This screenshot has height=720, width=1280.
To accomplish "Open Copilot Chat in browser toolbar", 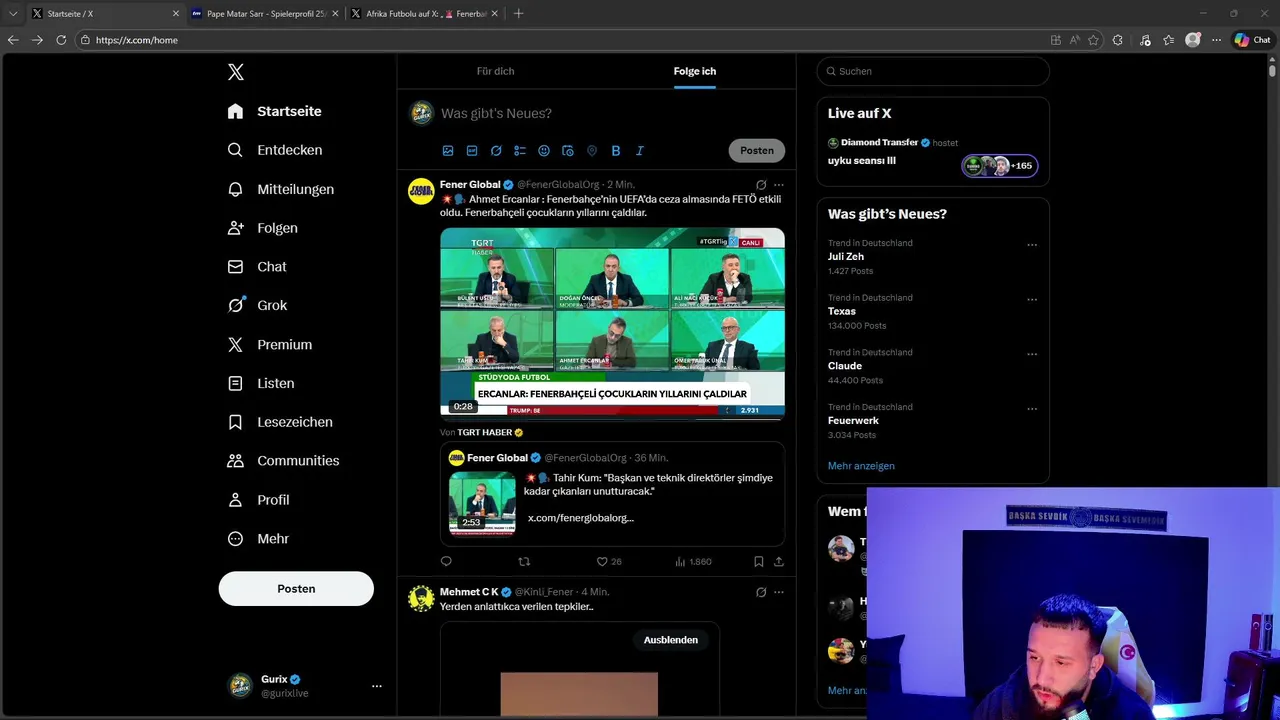I will (x=1253, y=40).
